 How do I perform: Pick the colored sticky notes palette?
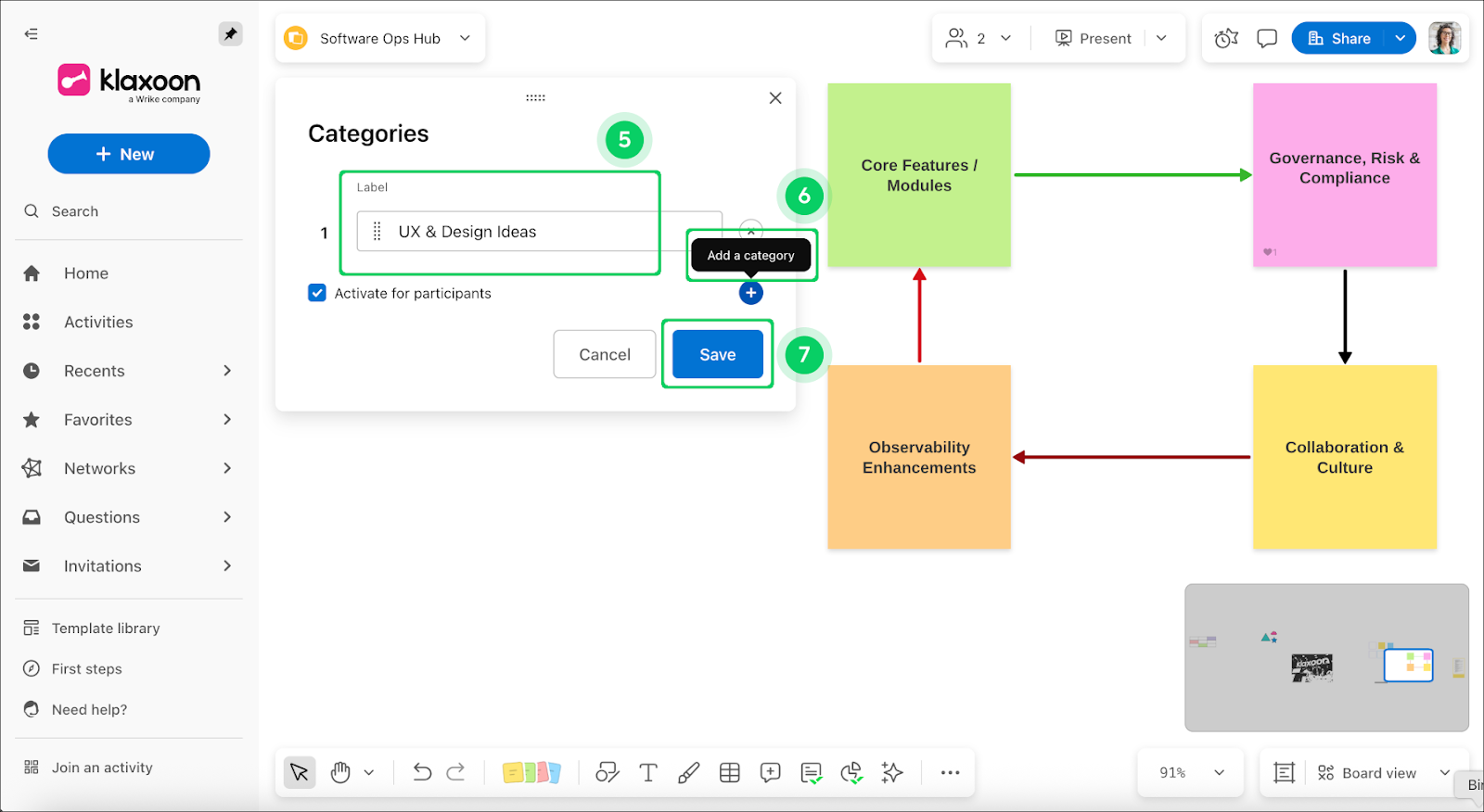(x=531, y=772)
